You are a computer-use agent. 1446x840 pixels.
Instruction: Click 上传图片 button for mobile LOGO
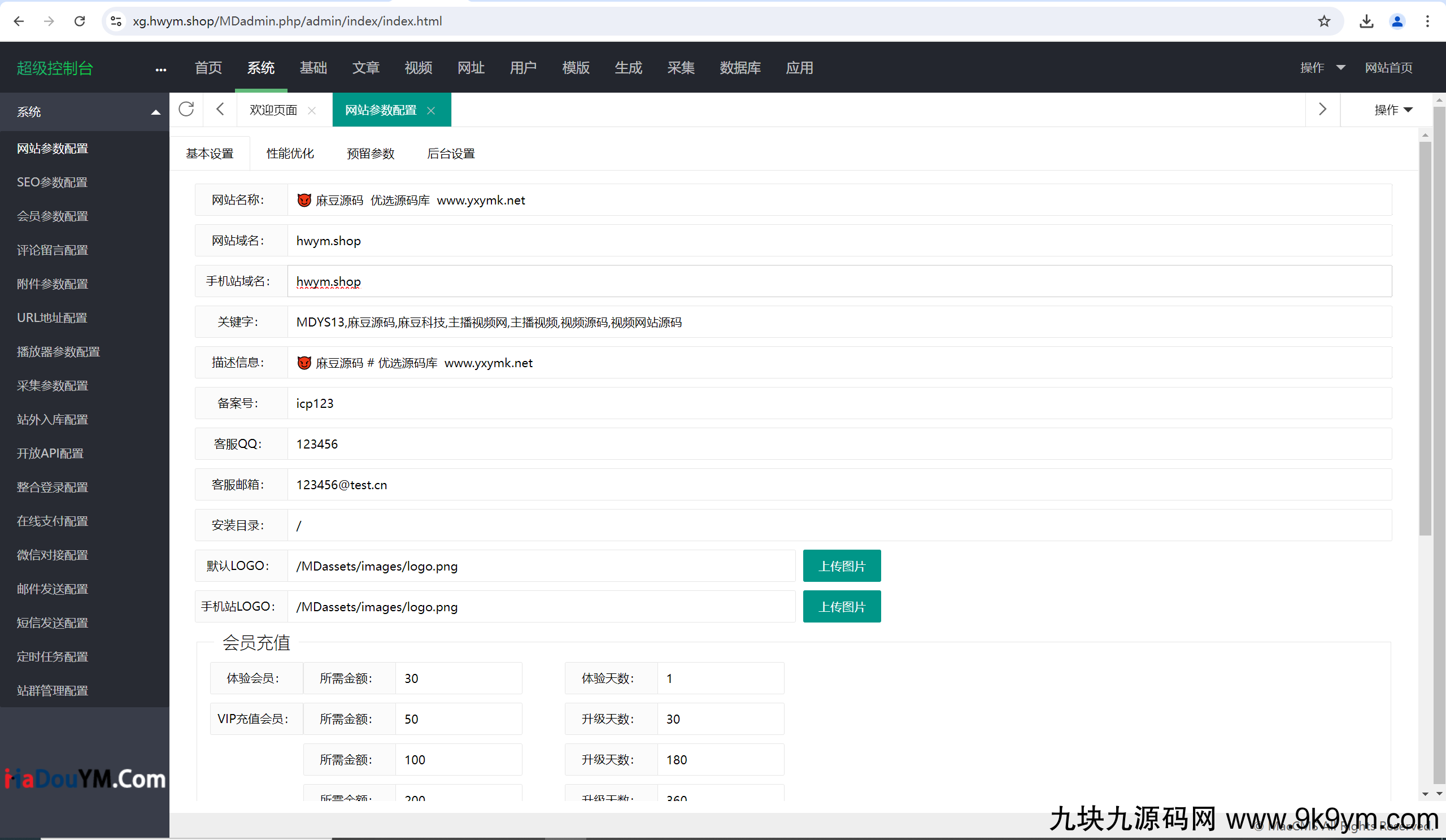(842, 607)
